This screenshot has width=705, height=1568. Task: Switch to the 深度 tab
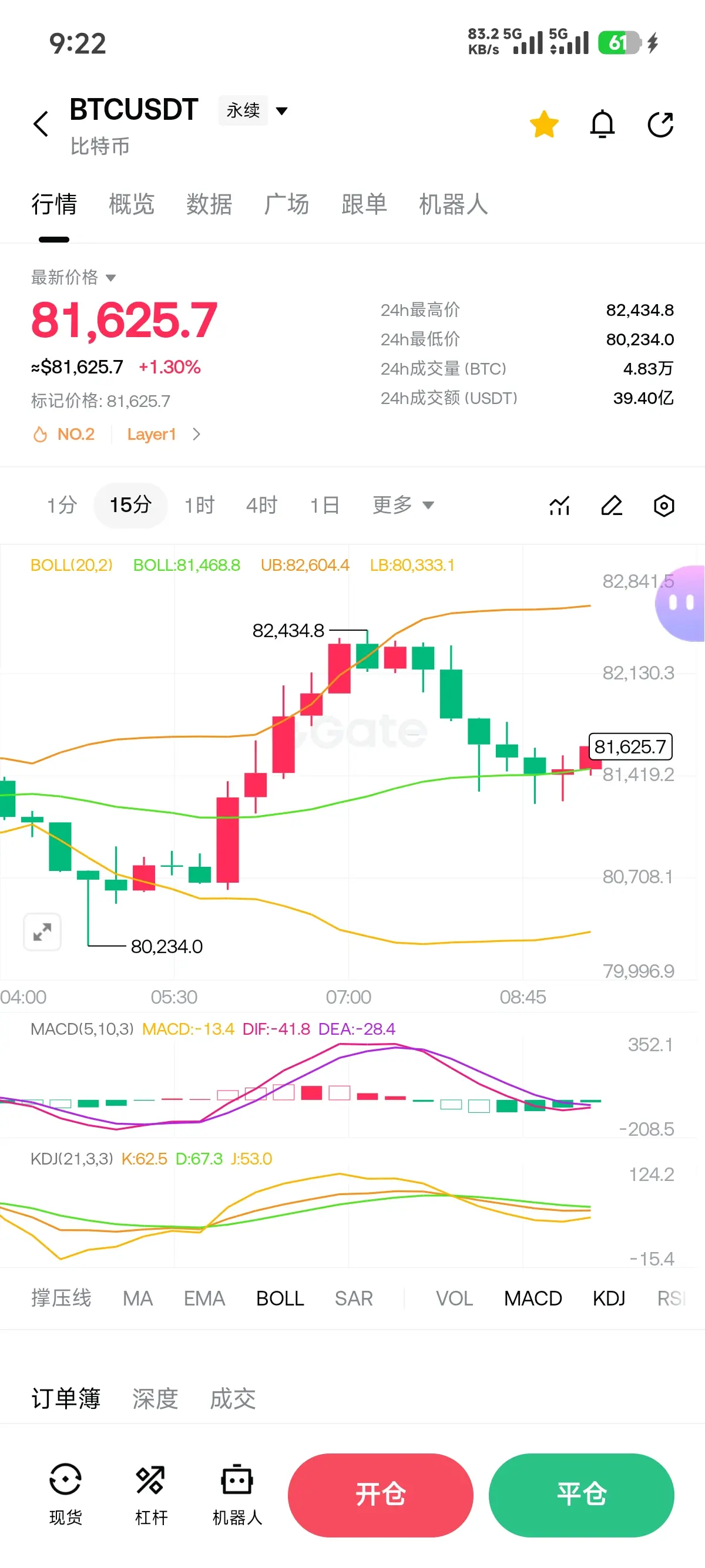(155, 1399)
